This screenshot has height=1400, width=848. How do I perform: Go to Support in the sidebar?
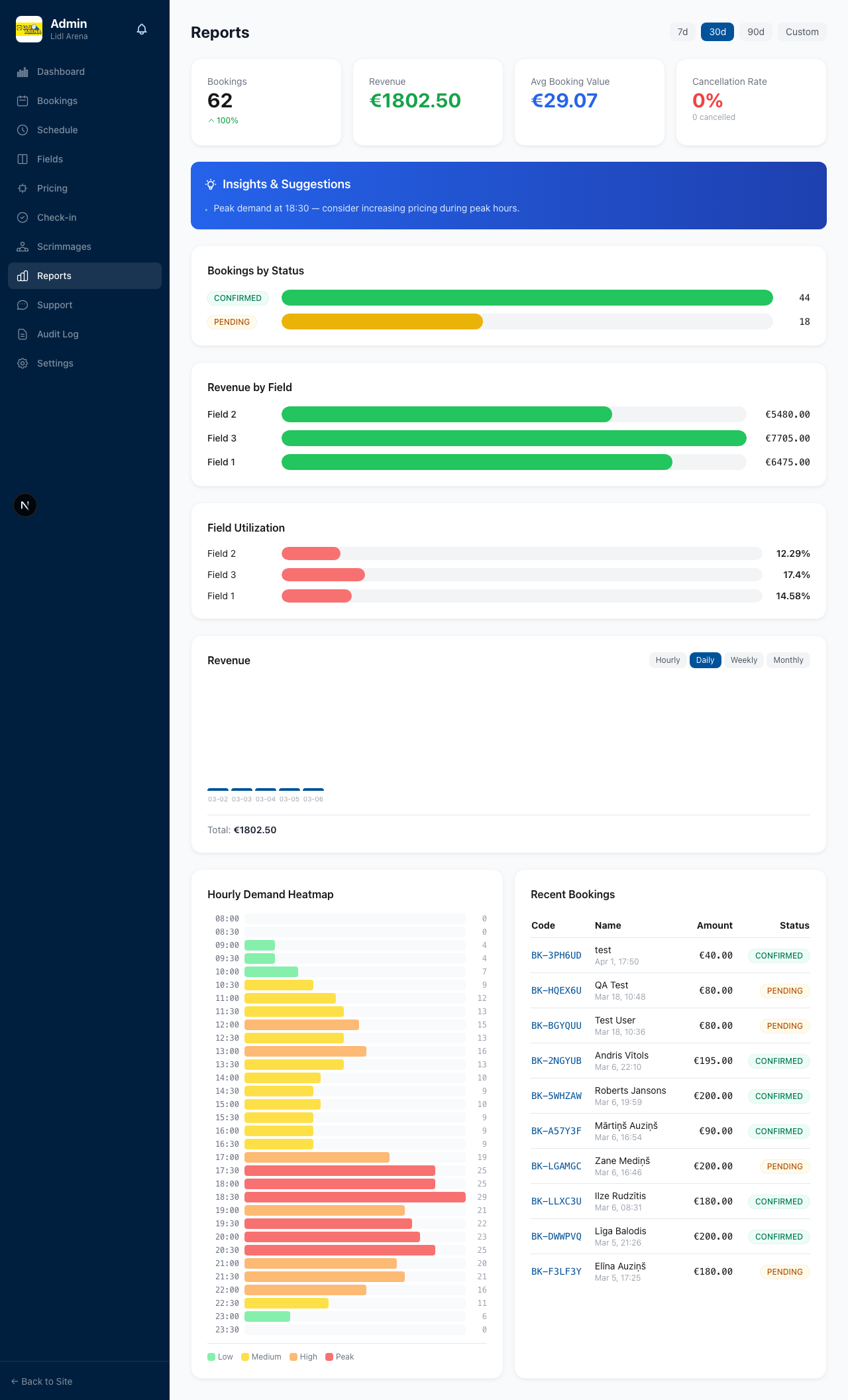[54, 305]
